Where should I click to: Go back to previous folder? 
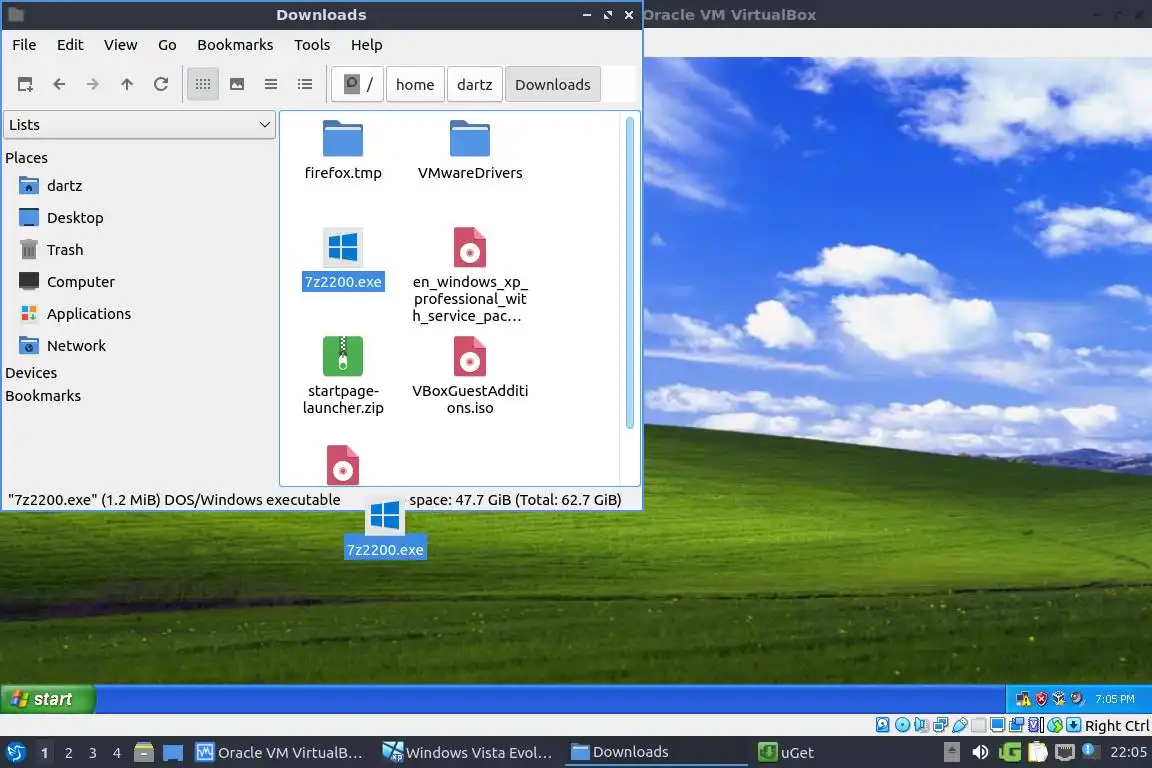59,85
